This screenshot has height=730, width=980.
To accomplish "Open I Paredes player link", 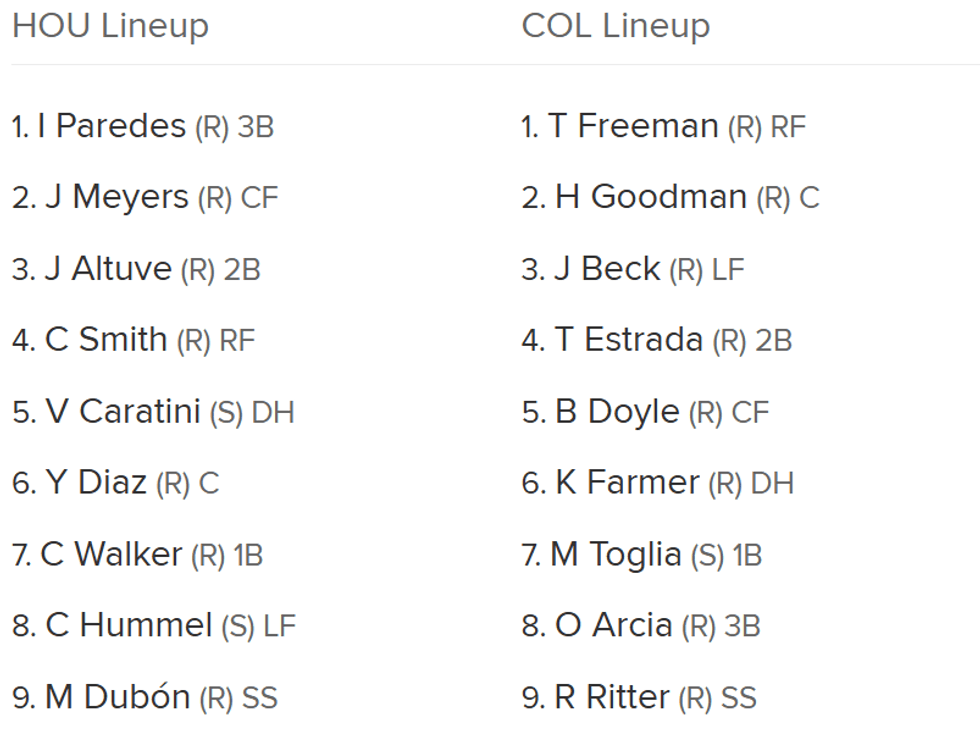I will (x=111, y=126).
